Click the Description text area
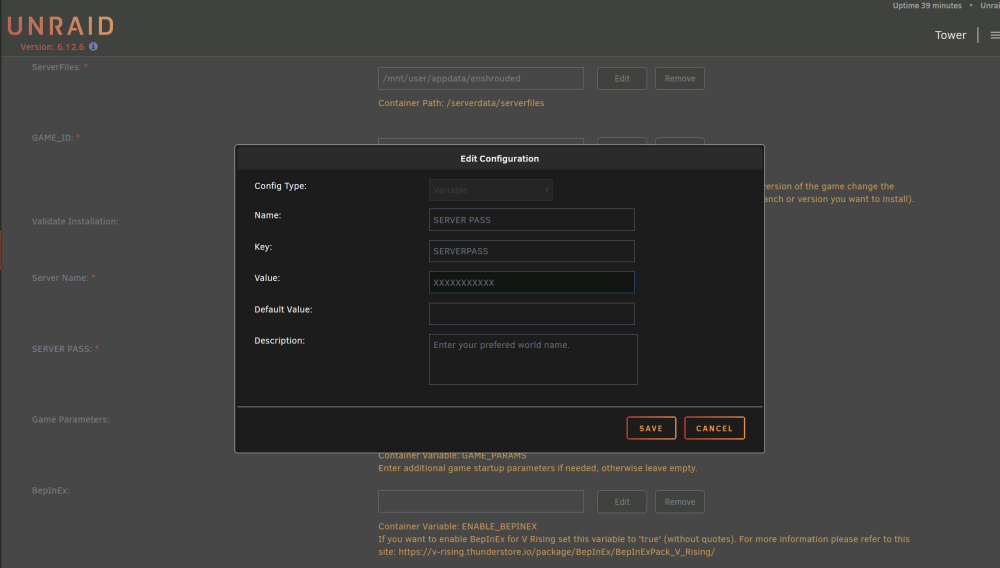The height and width of the screenshot is (568, 1000). point(533,360)
